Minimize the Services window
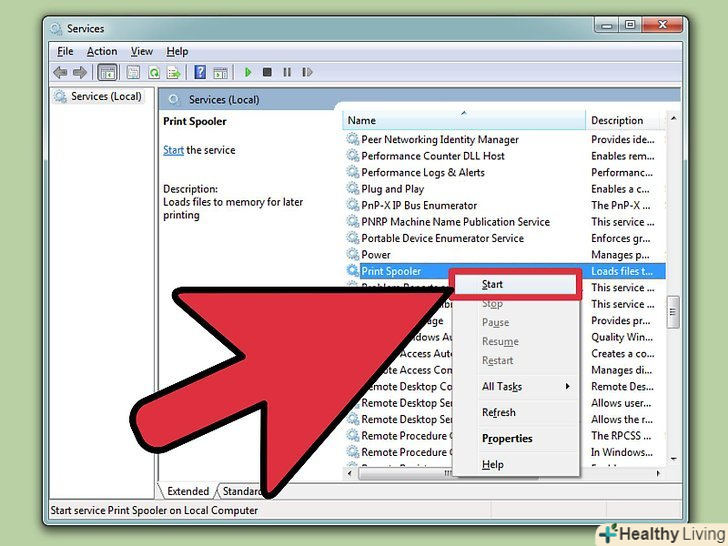 pyautogui.click(x=606, y=25)
